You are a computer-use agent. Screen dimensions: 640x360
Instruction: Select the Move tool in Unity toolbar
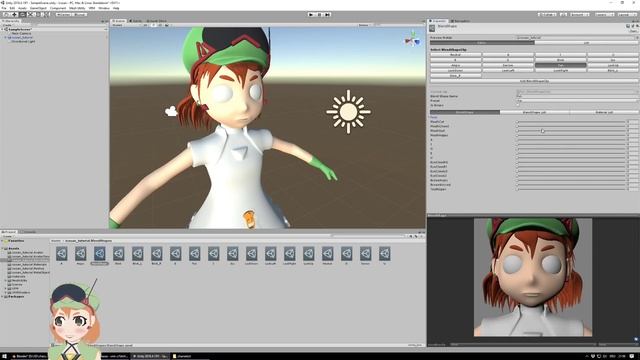[15, 14]
